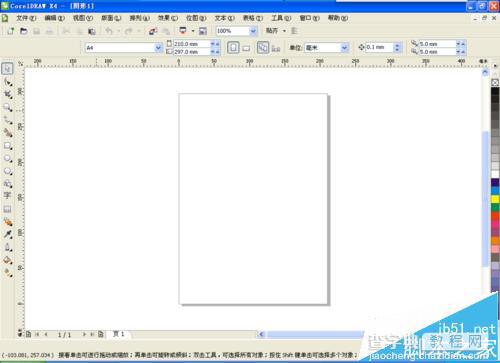Open the paper size A4 dropdown

[158, 48]
